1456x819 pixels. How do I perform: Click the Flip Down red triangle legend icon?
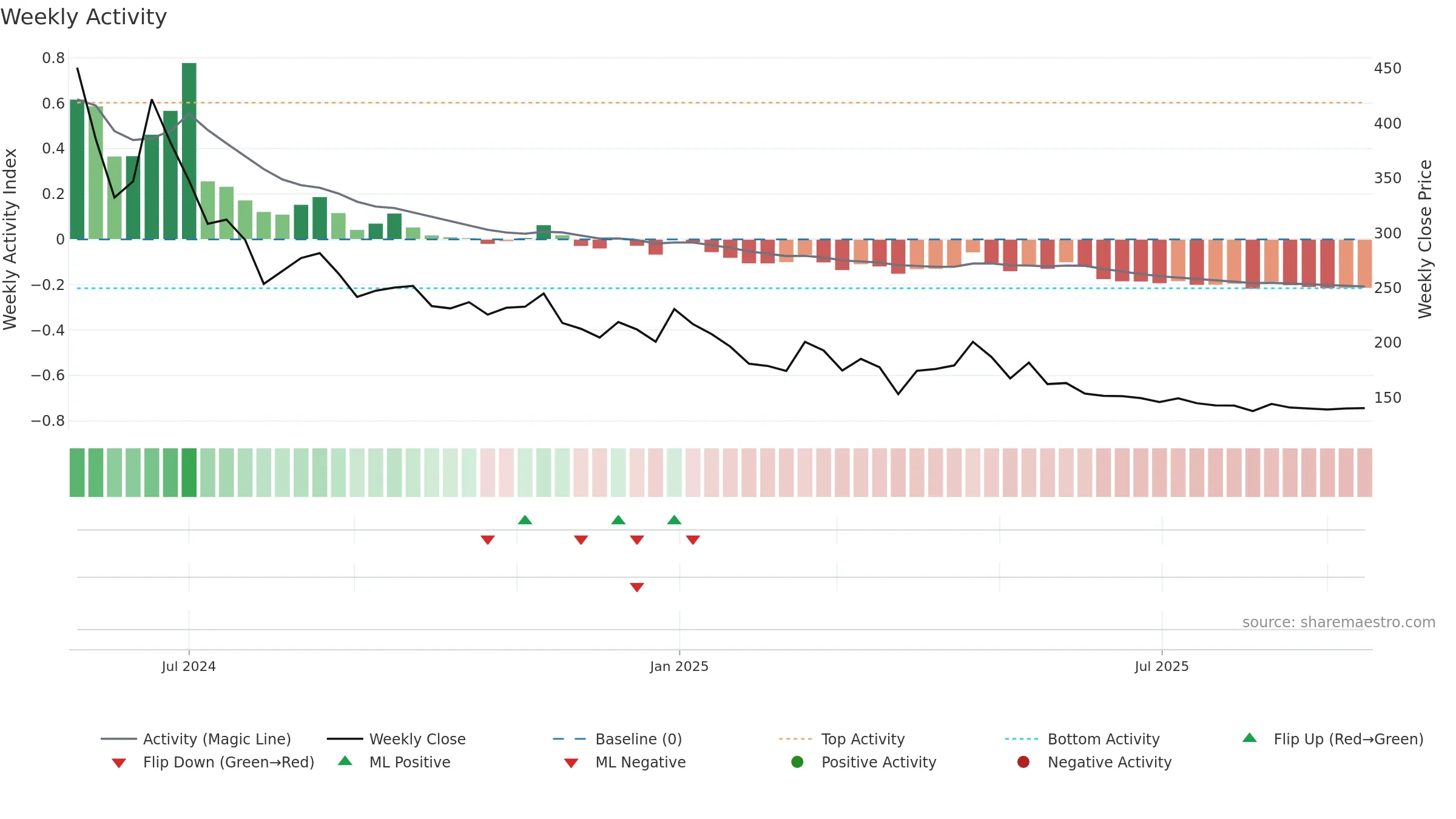pyautogui.click(x=119, y=763)
